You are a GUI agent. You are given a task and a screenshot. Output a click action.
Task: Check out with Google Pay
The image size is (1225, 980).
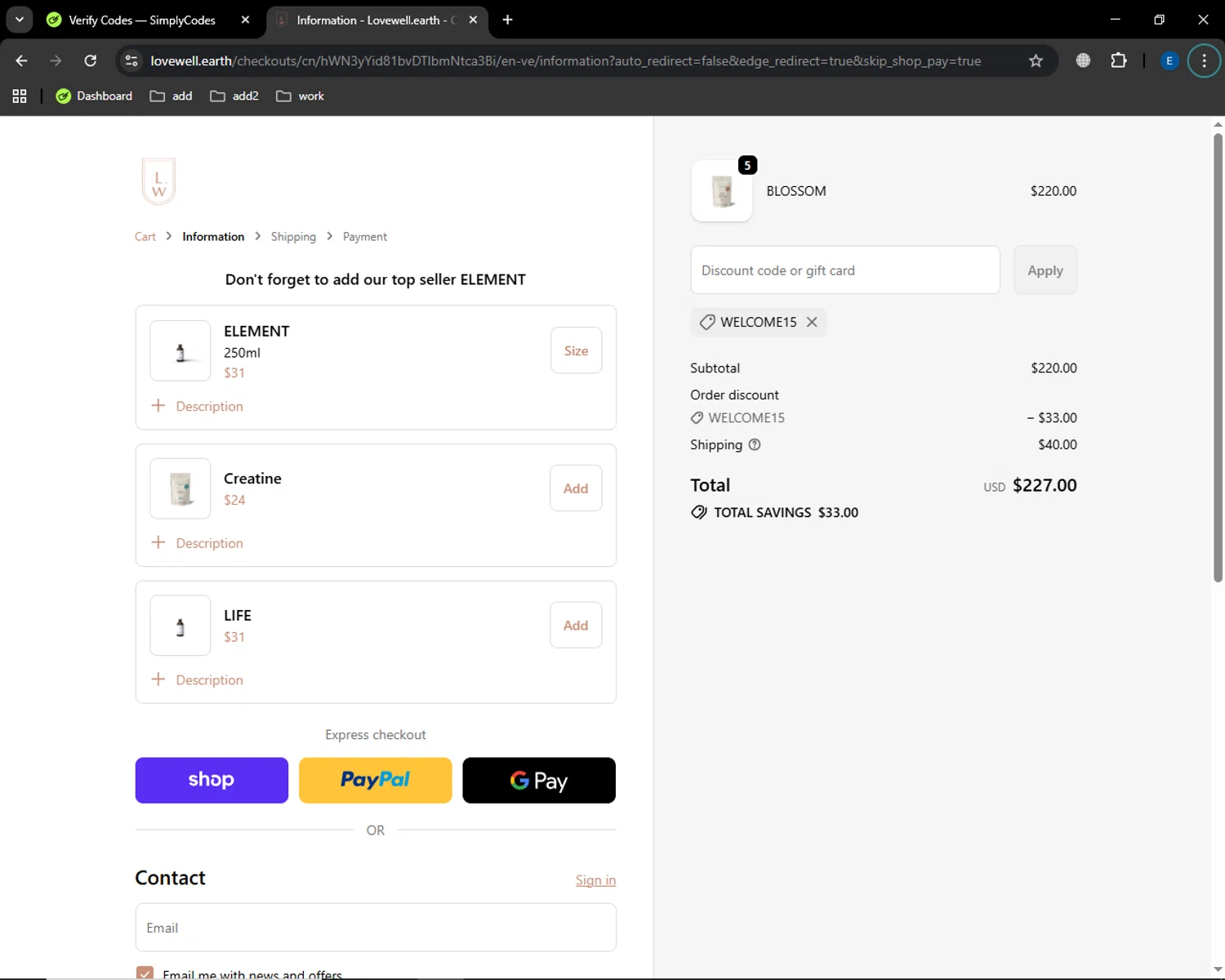pos(539,780)
